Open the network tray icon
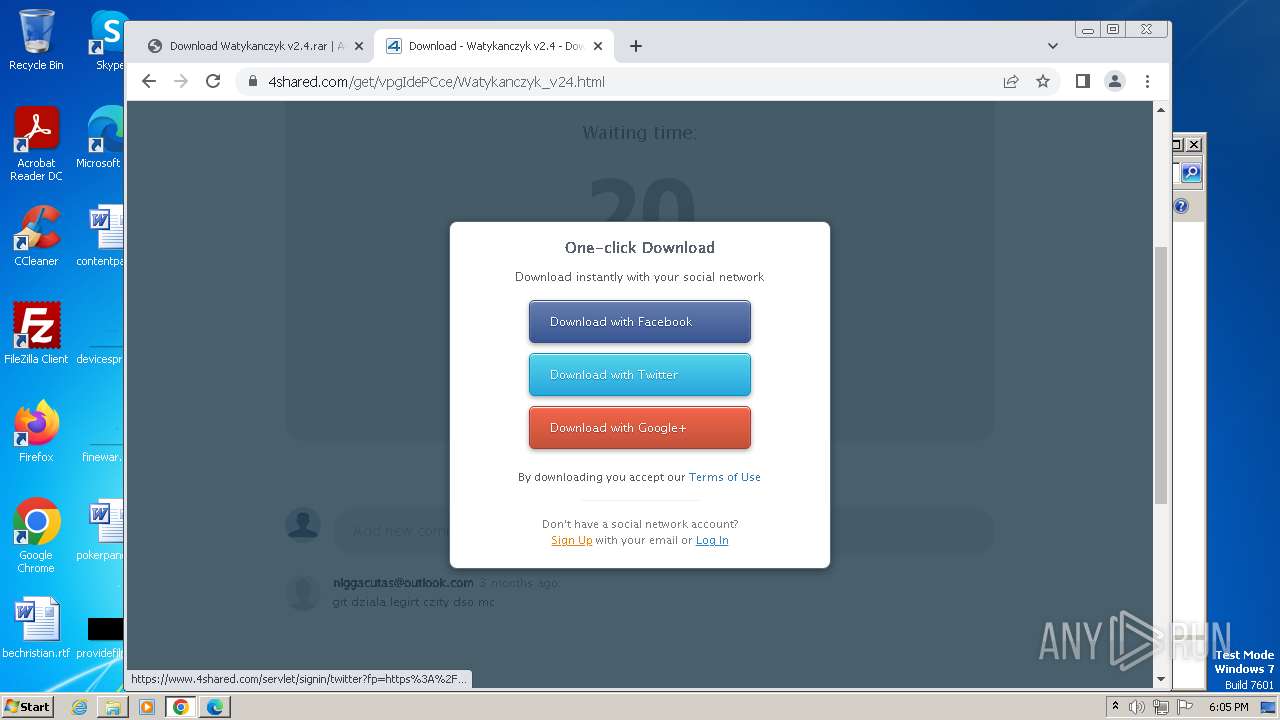Viewport: 1280px width, 720px height. tap(1161, 707)
